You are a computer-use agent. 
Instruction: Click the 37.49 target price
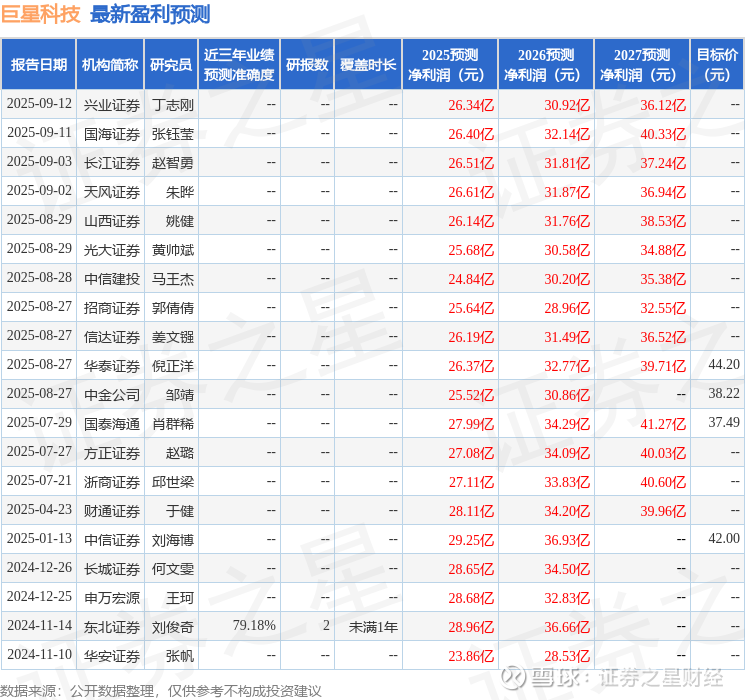(x=724, y=422)
